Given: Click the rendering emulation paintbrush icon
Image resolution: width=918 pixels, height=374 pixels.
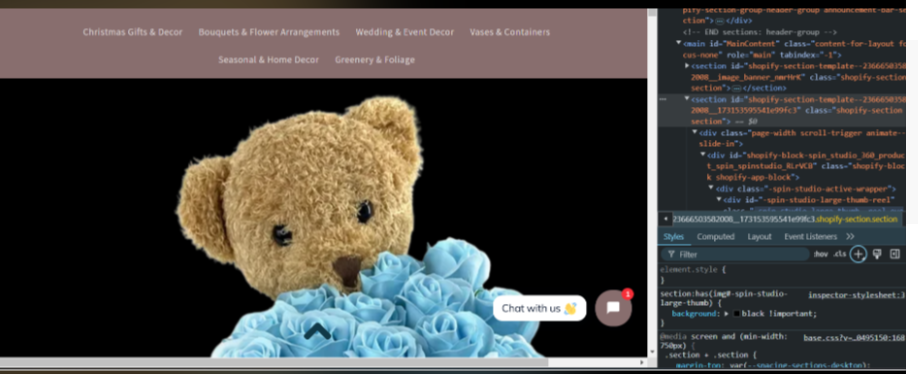Looking at the screenshot, I should (x=877, y=254).
